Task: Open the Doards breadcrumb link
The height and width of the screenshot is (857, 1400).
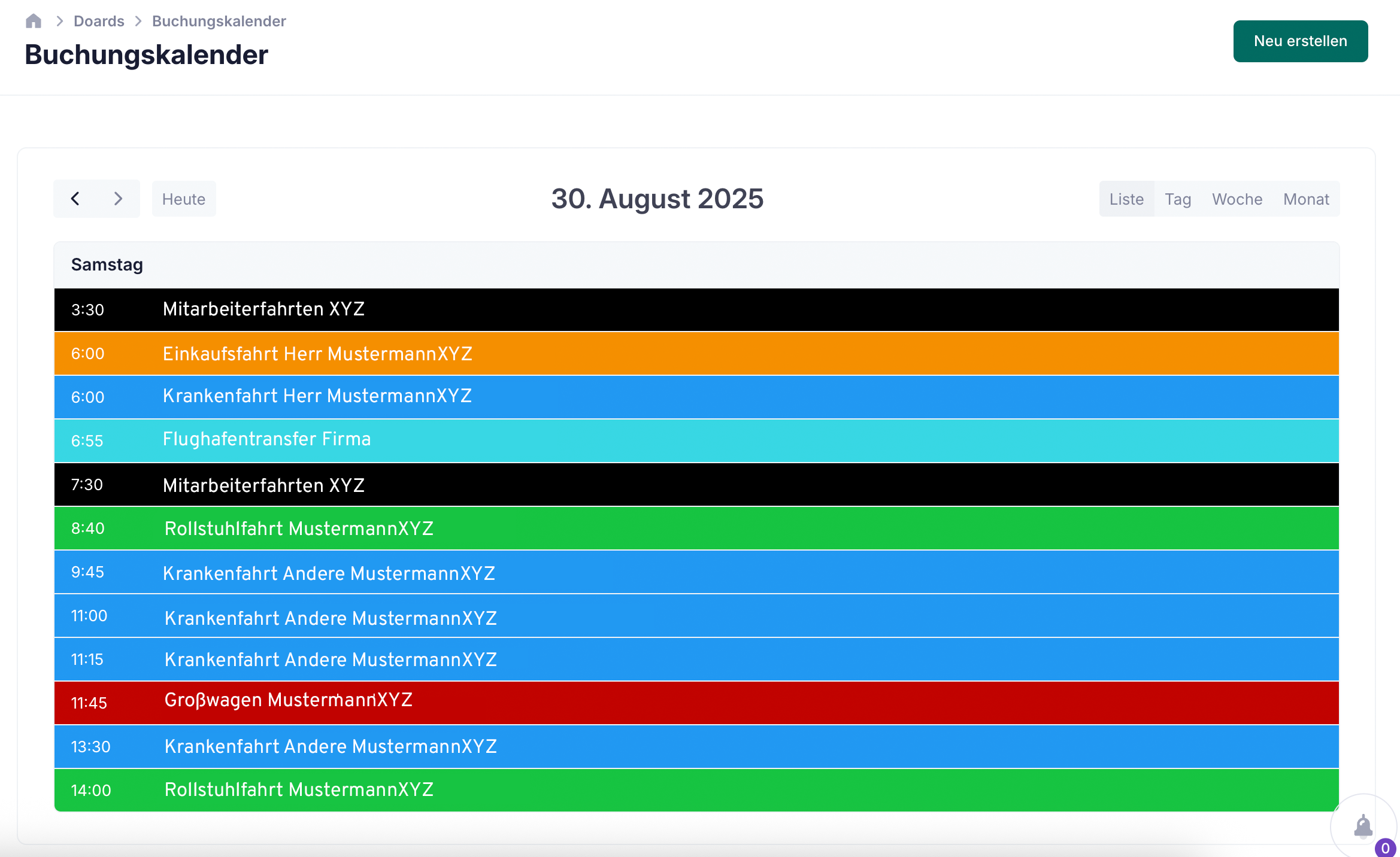Action: pos(99,22)
